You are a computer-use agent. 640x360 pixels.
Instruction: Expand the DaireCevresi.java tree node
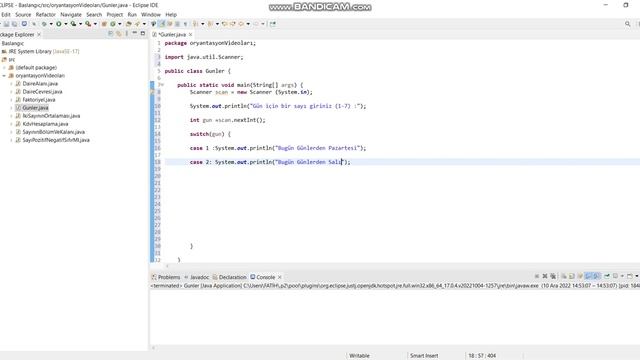pos(11,92)
